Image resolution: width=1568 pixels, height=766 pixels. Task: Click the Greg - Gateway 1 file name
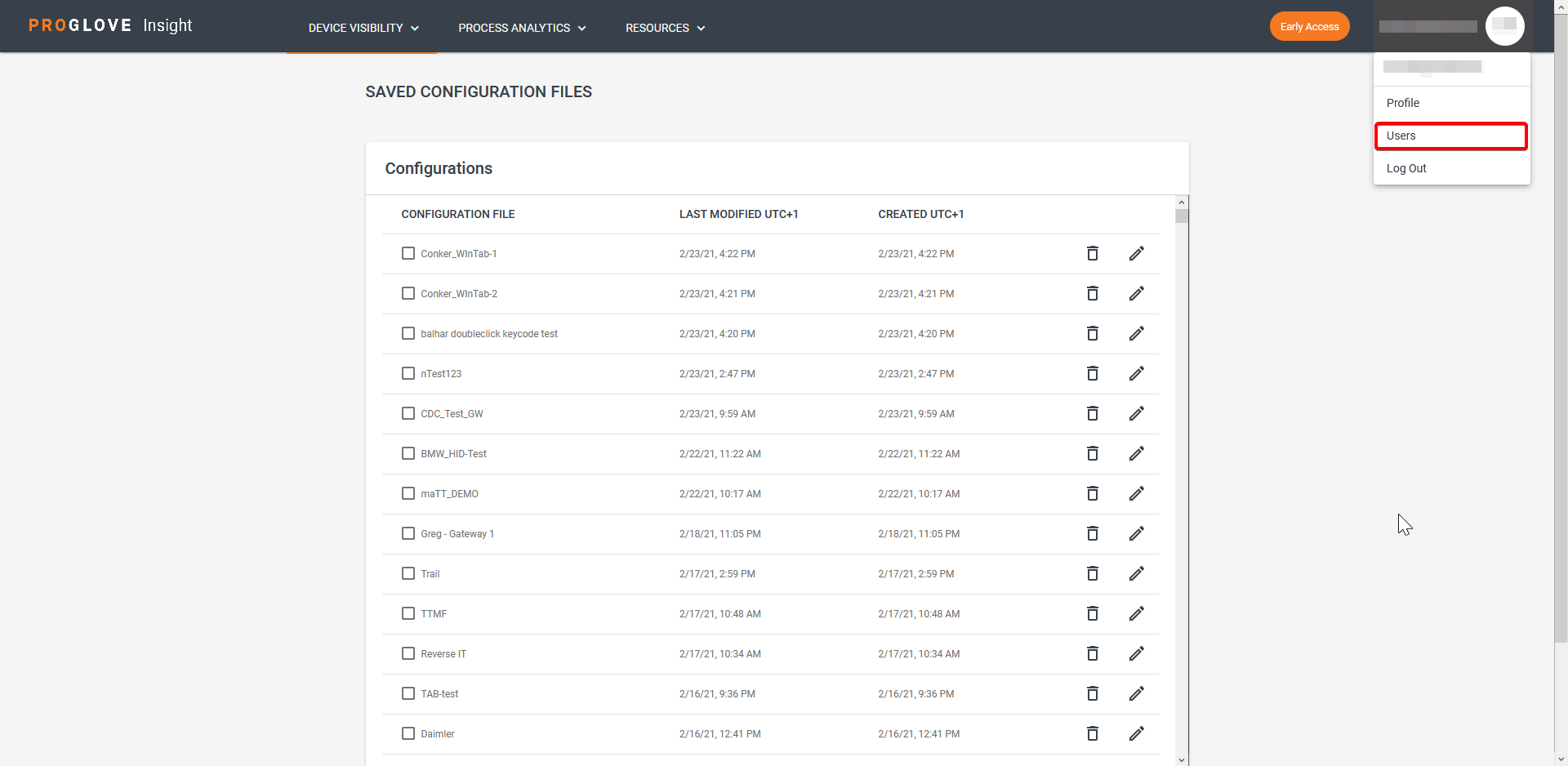pyautogui.click(x=457, y=534)
